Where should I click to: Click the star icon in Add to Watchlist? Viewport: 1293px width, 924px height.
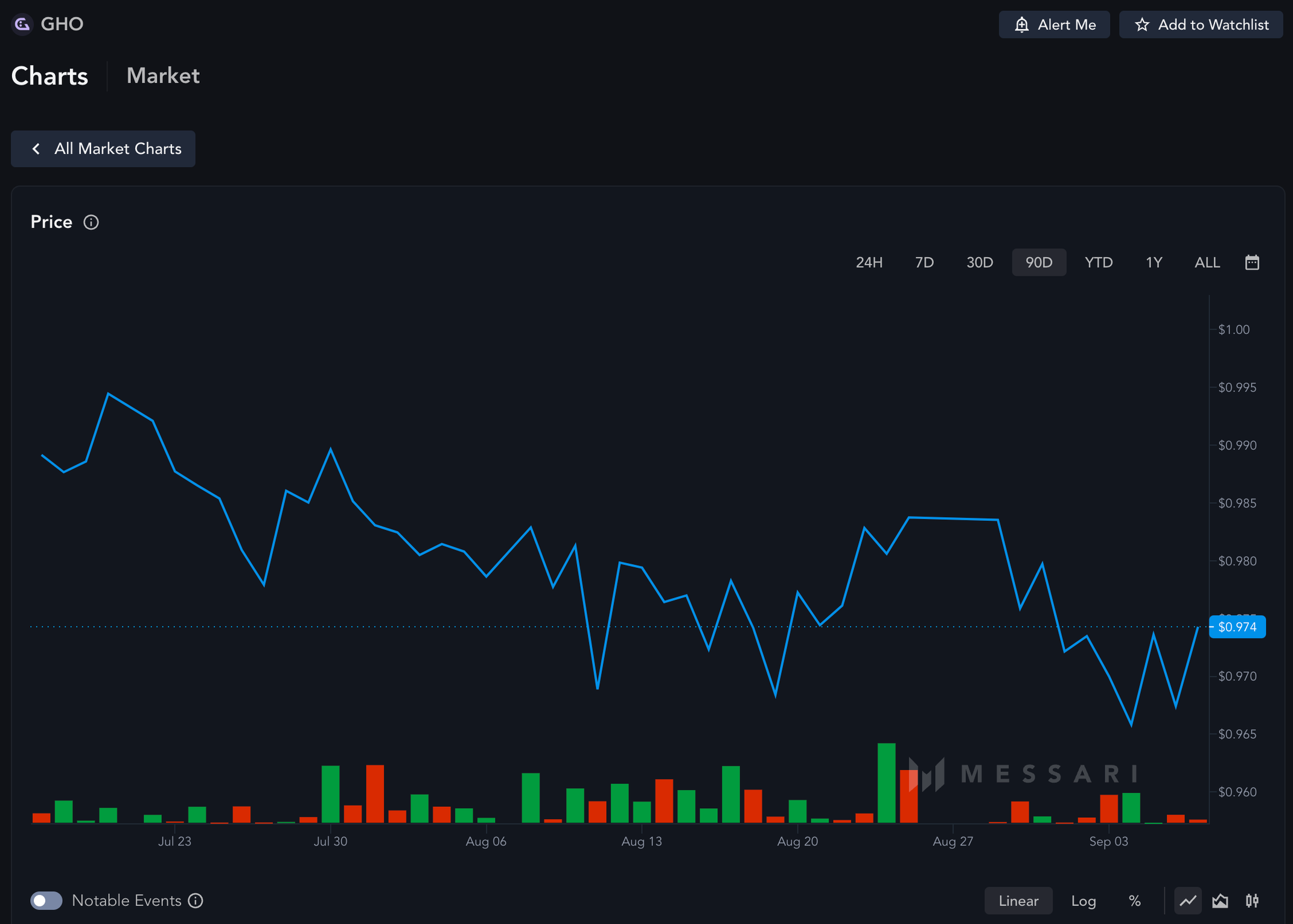pyautogui.click(x=1141, y=25)
